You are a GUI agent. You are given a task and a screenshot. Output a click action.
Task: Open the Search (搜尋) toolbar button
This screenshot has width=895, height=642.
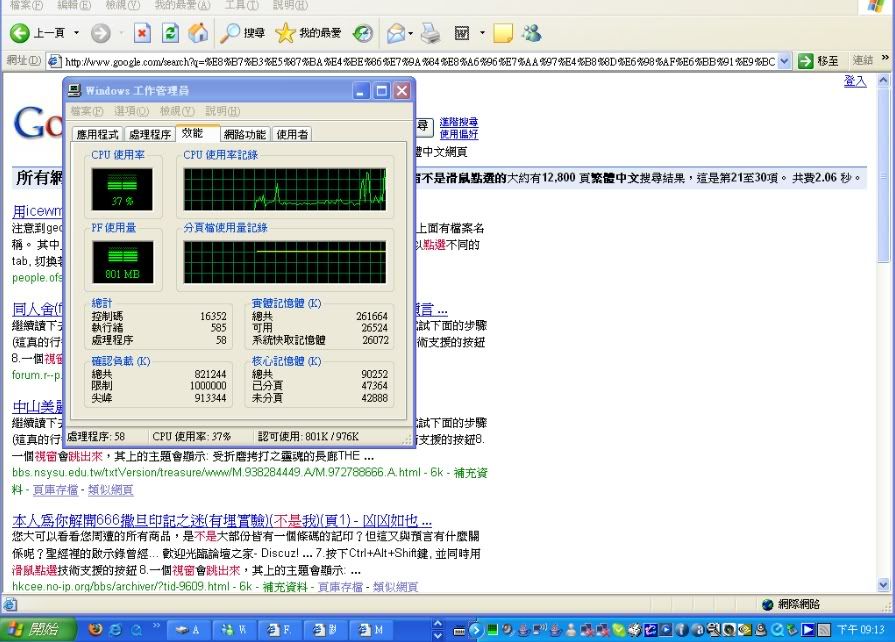click(x=243, y=33)
